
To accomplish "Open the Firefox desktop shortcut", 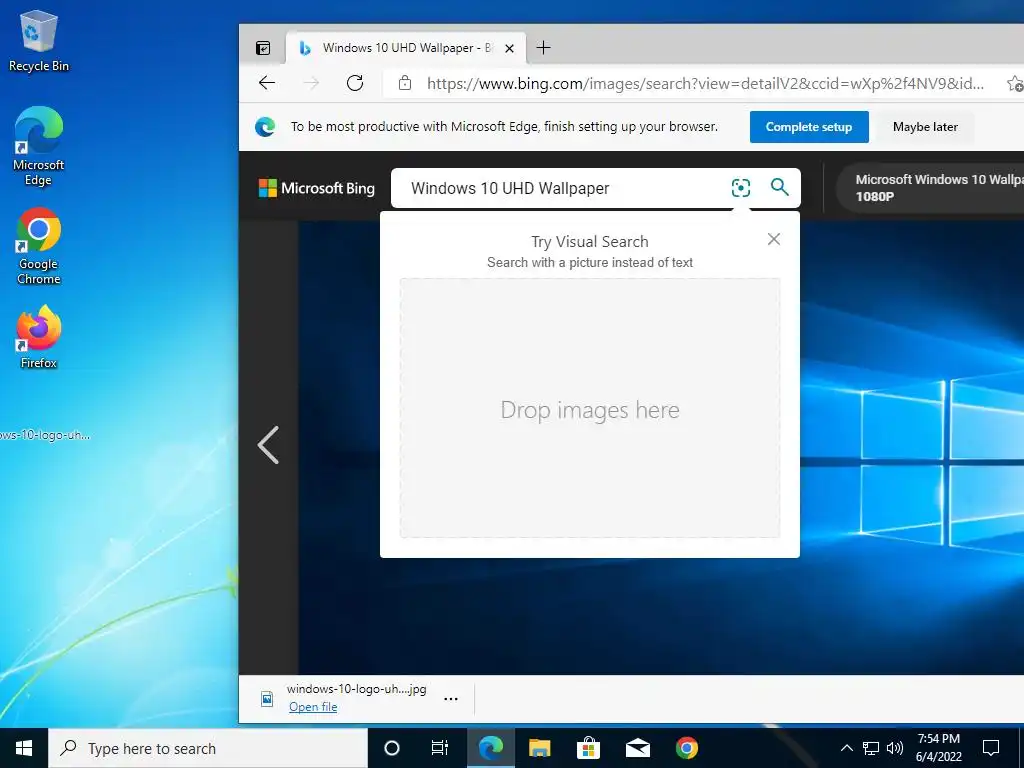I will point(39,337).
